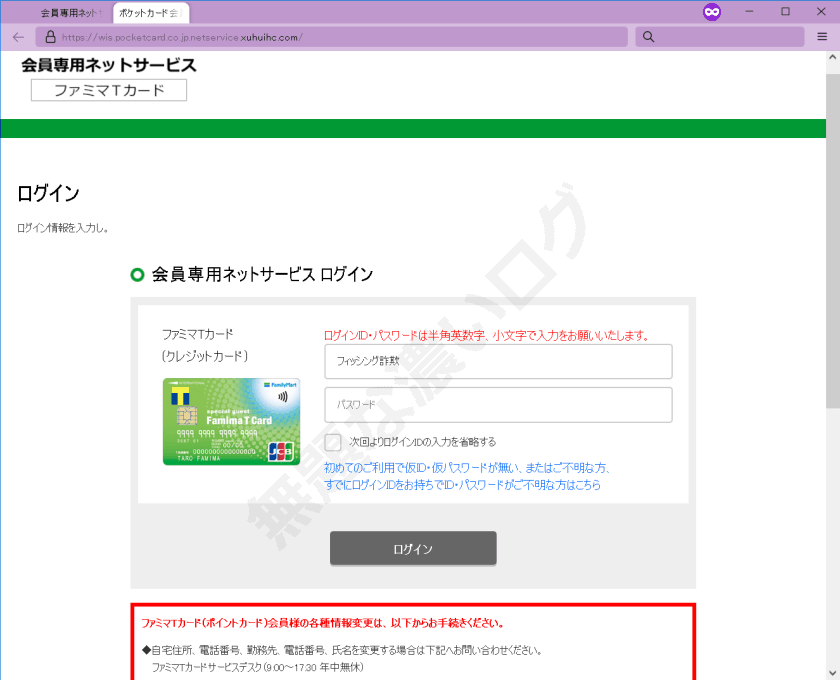Click the label (クレジットカード)
This screenshot has width=840, height=680.
point(205,356)
